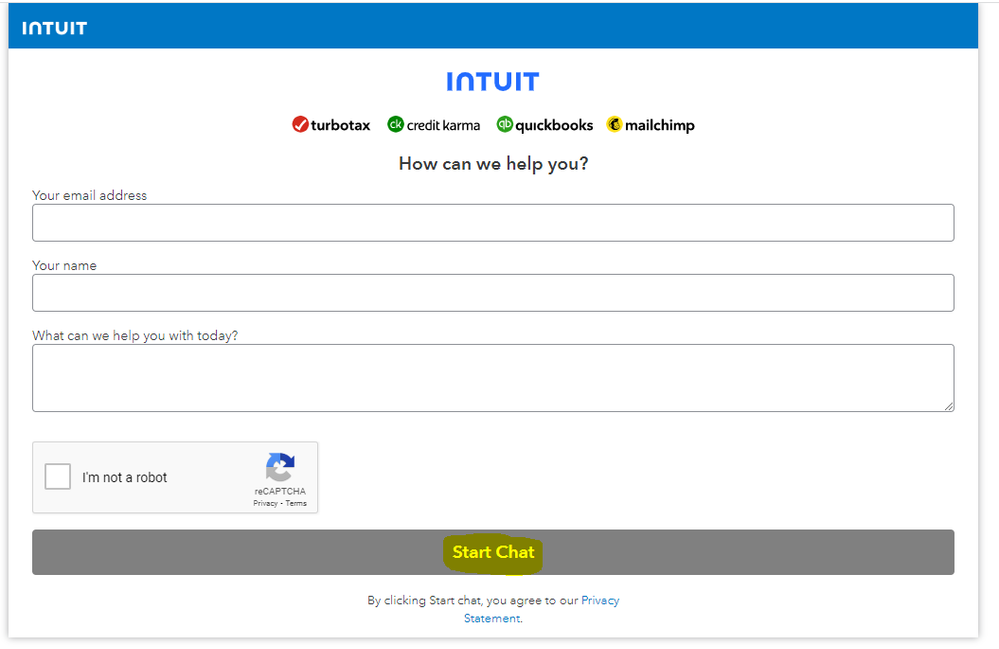Focus the Your email address field

pyautogui.click(x=493, y=223)
